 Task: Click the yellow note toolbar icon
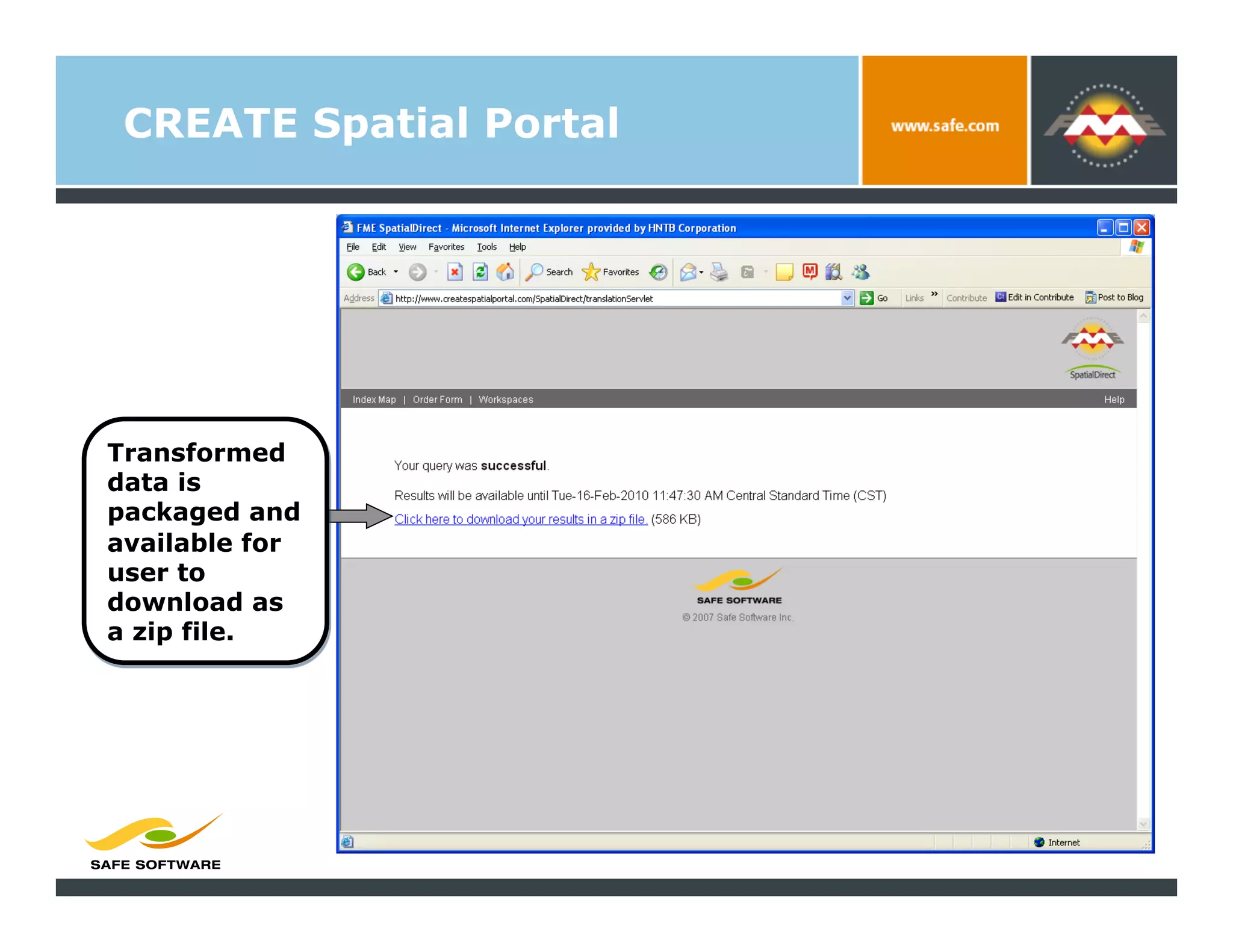point(784,273)
